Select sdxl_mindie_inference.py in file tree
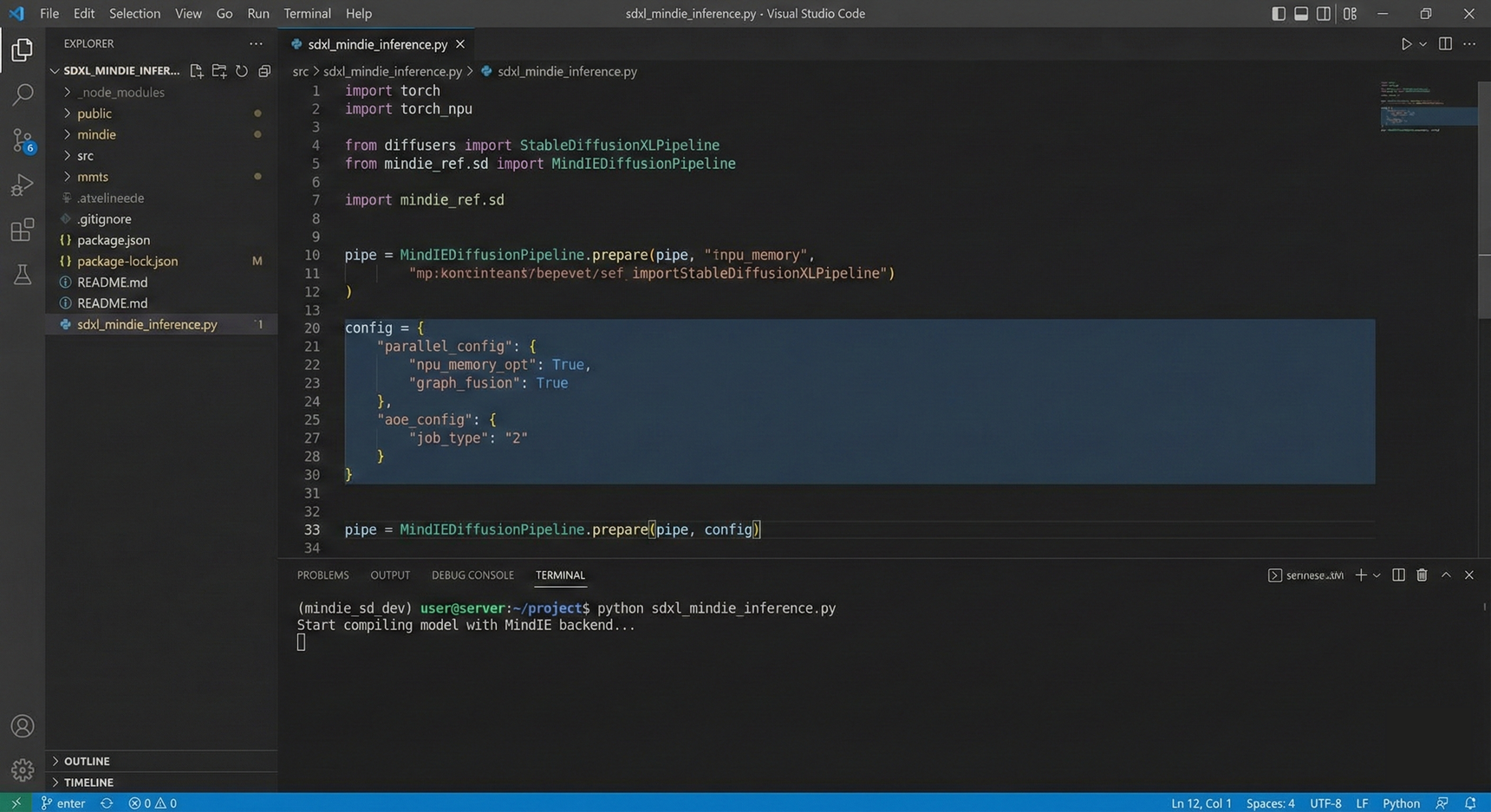 pyautogui.click(x=161, y=324)
